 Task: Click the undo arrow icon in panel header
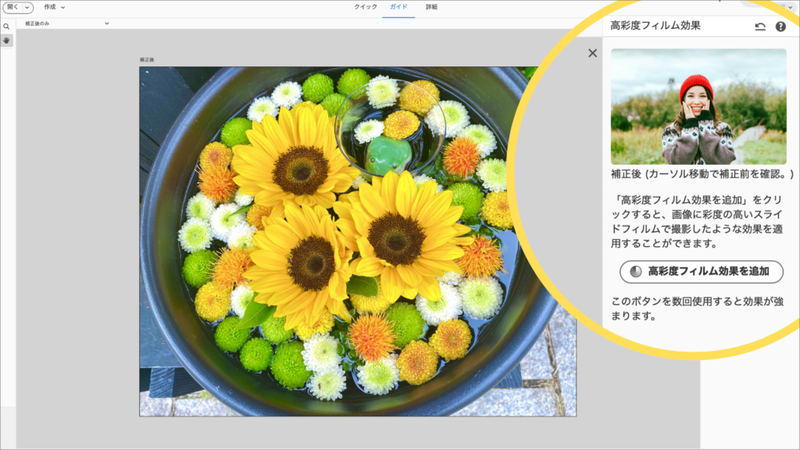click(x=760, y=27)
